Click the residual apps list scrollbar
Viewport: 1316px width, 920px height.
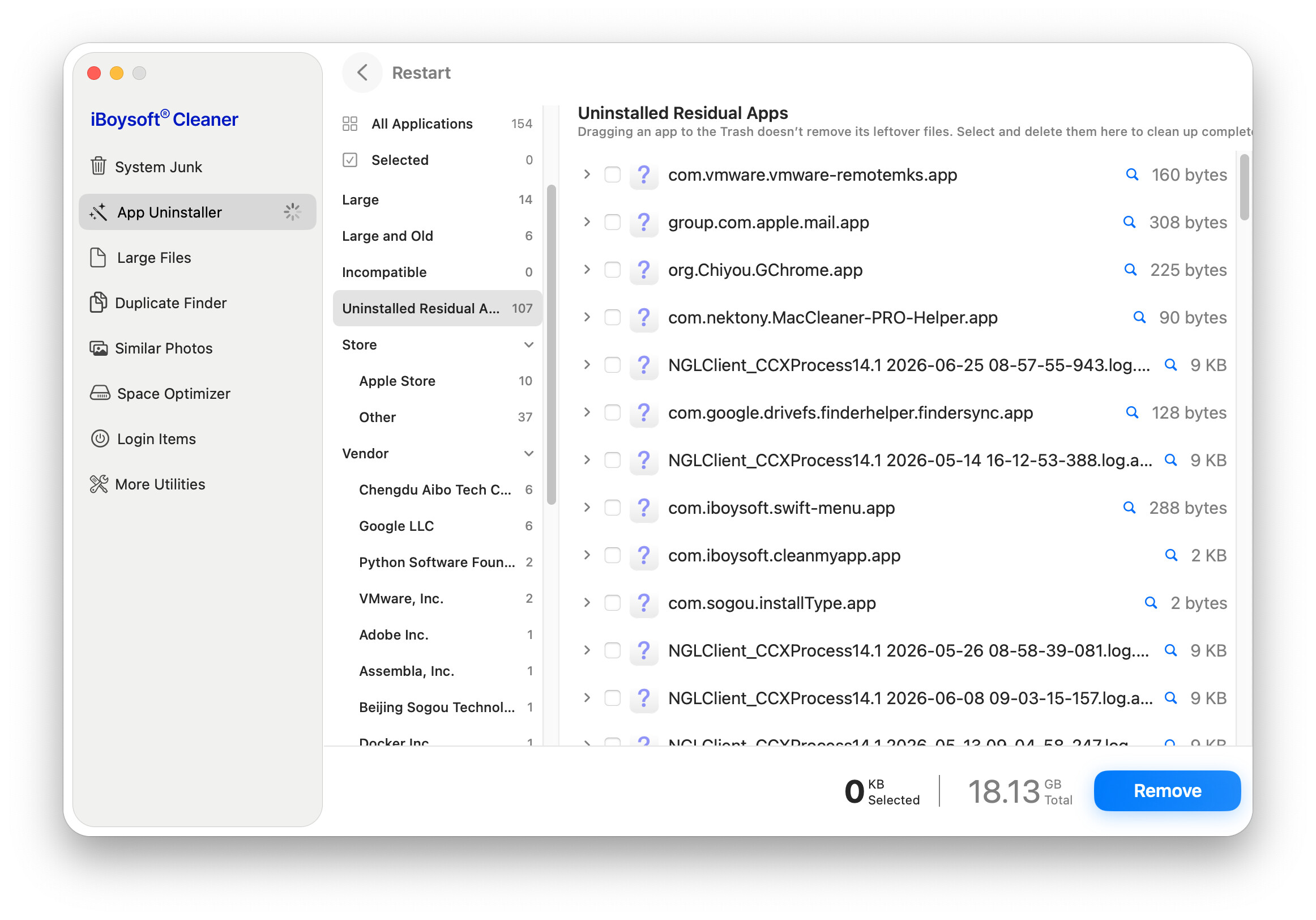[1244, 187]
